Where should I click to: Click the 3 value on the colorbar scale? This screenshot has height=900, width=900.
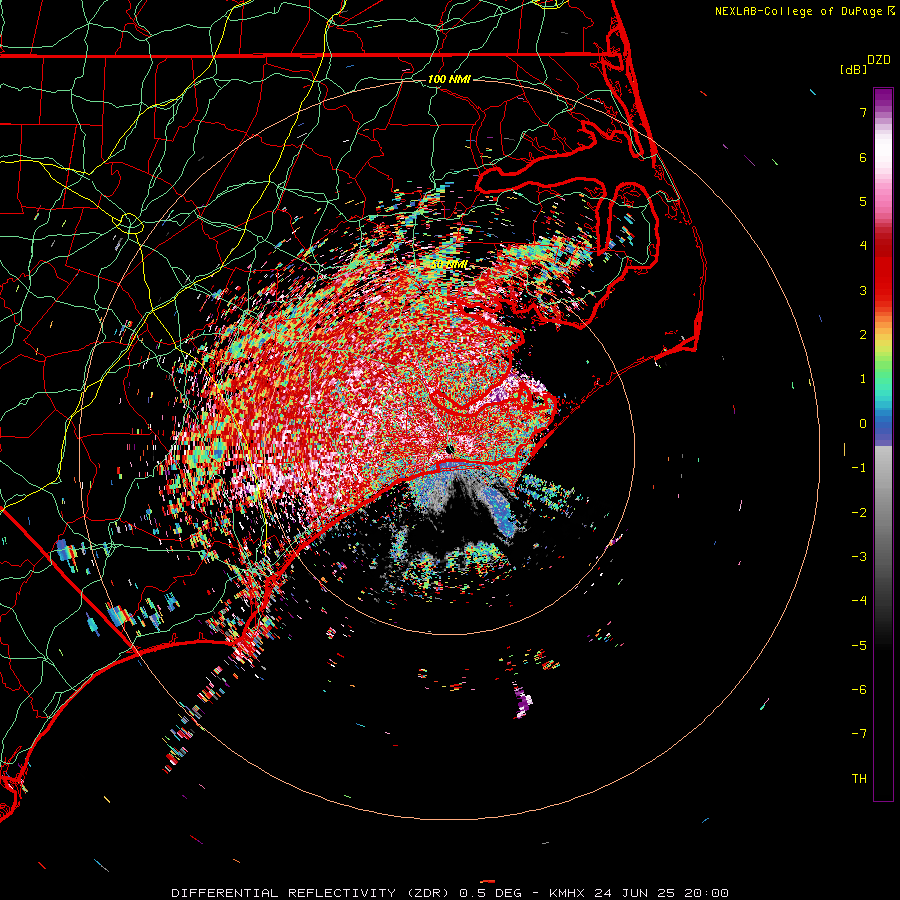(x=863, y=290)
